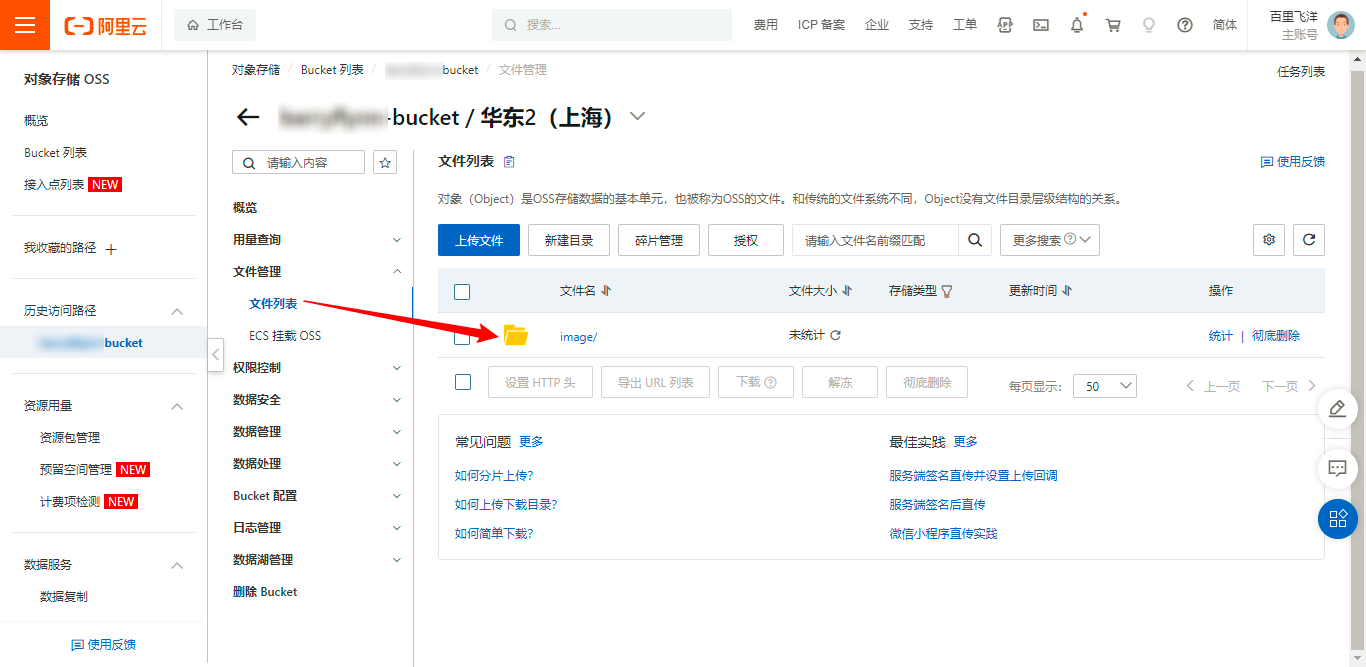The height and width of the screenshot is (667, 1366).
Task: Open the hamburger main menu
Action: pyautogui.click(x=25, y=25)
